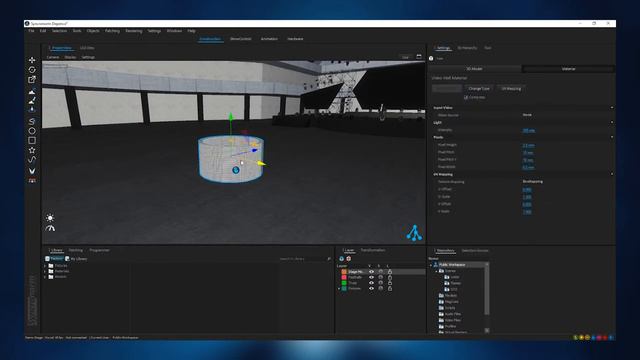Collapse the Input Video section arrow
This screenshot has height=360, width=640.
(612, 108)
